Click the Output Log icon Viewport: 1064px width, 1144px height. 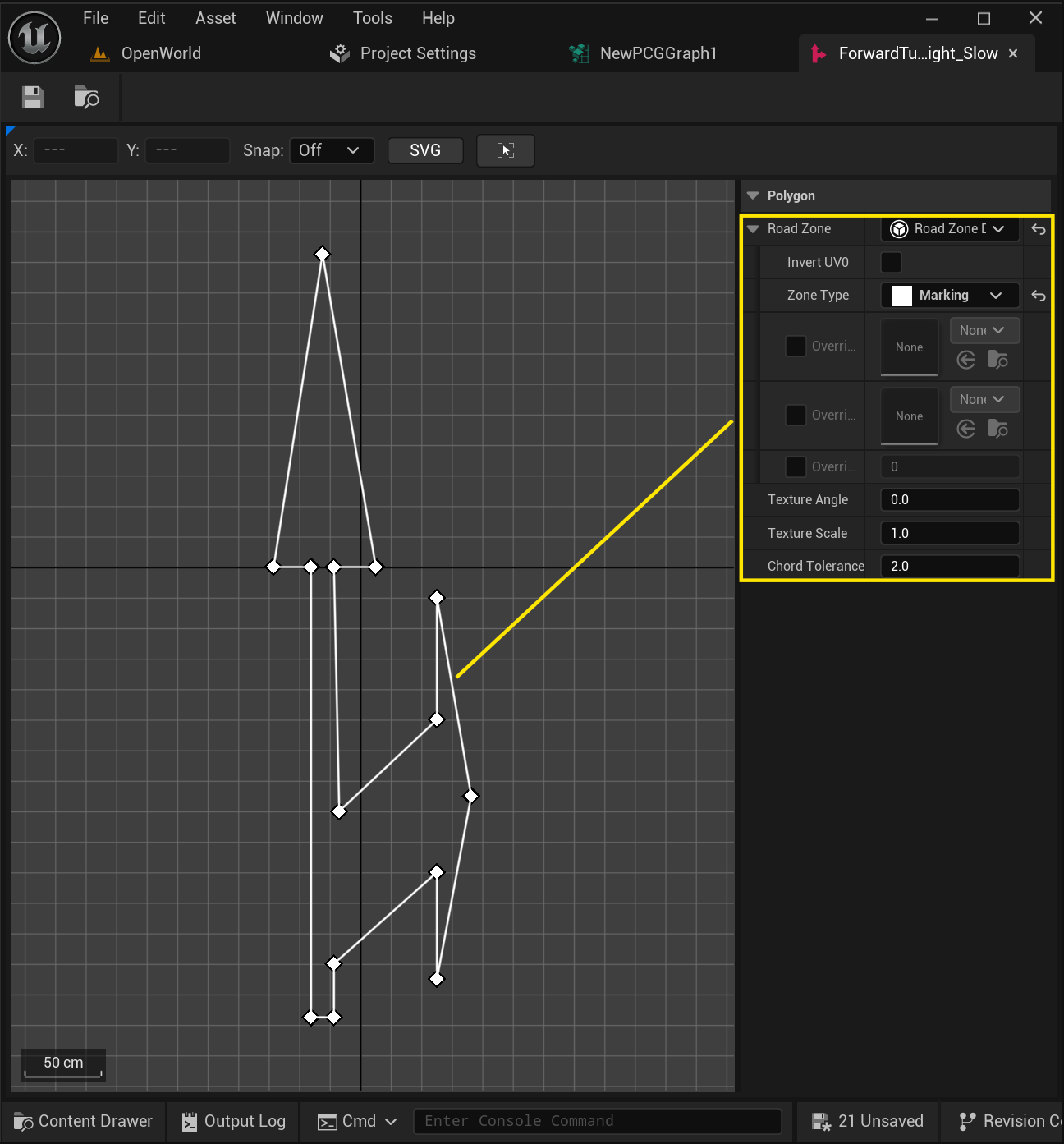click(x=190, y=1122)
